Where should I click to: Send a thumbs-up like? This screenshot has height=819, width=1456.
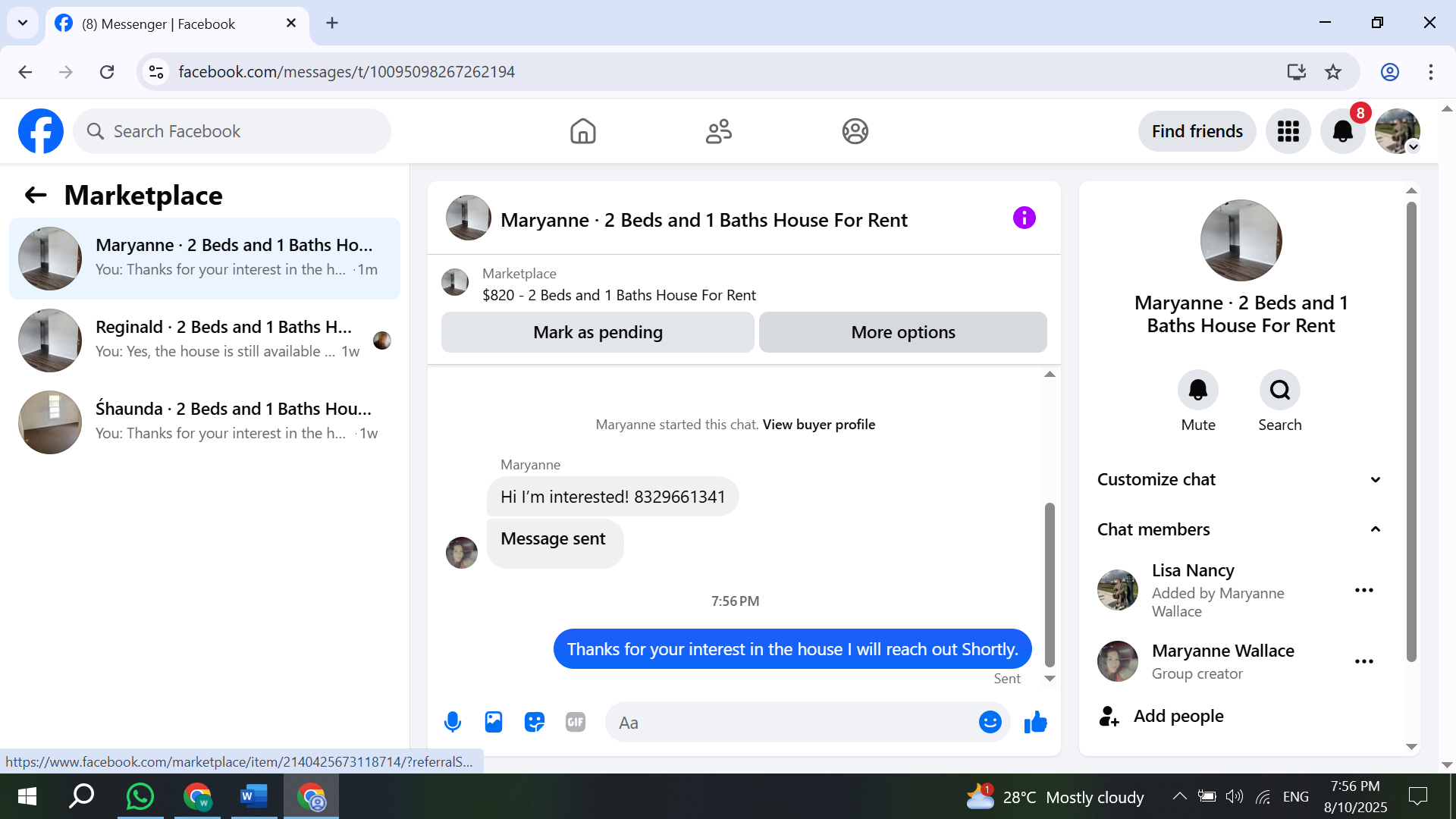1035,722
